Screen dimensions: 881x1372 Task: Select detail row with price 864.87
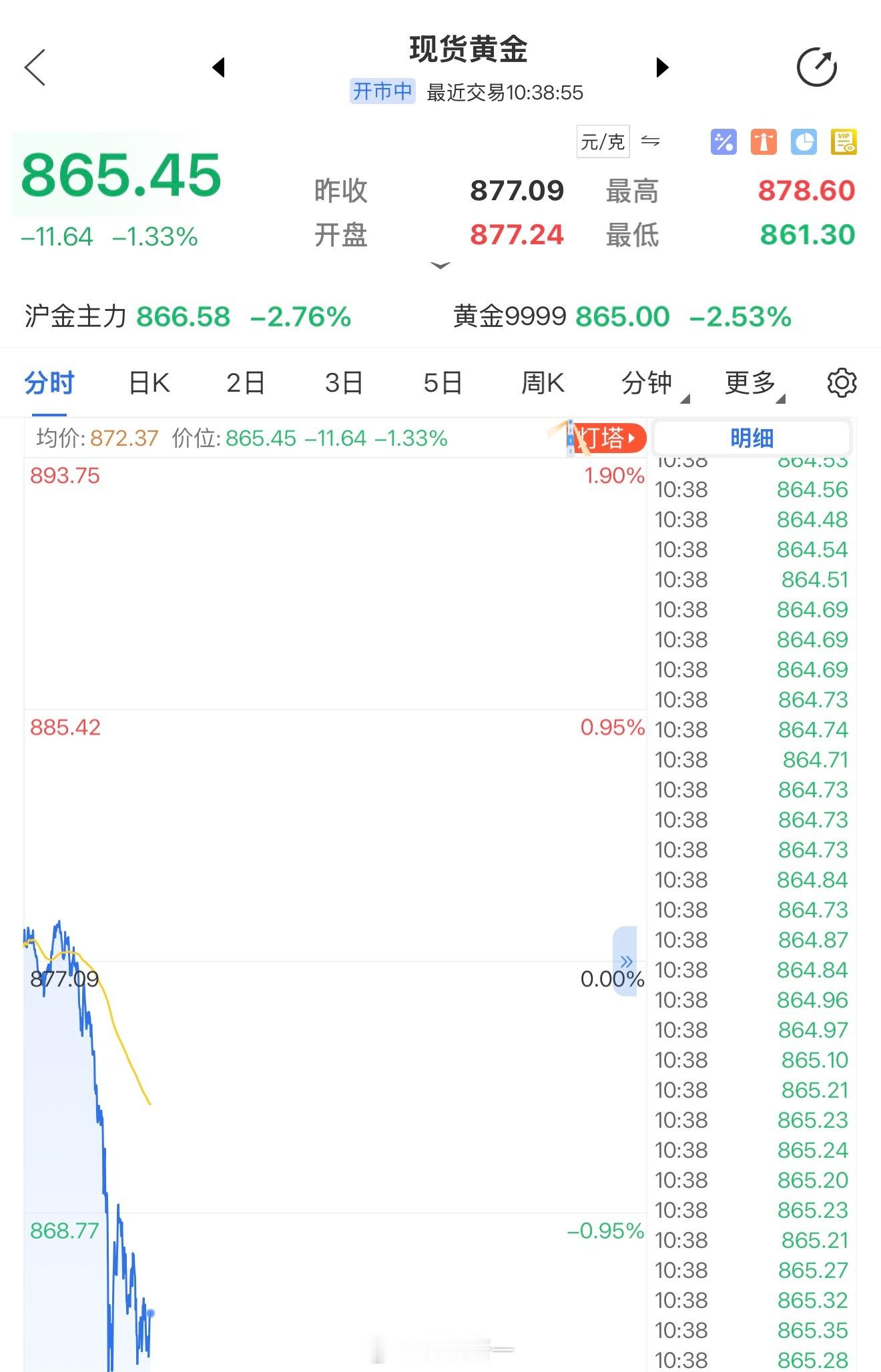pos(752,940)
